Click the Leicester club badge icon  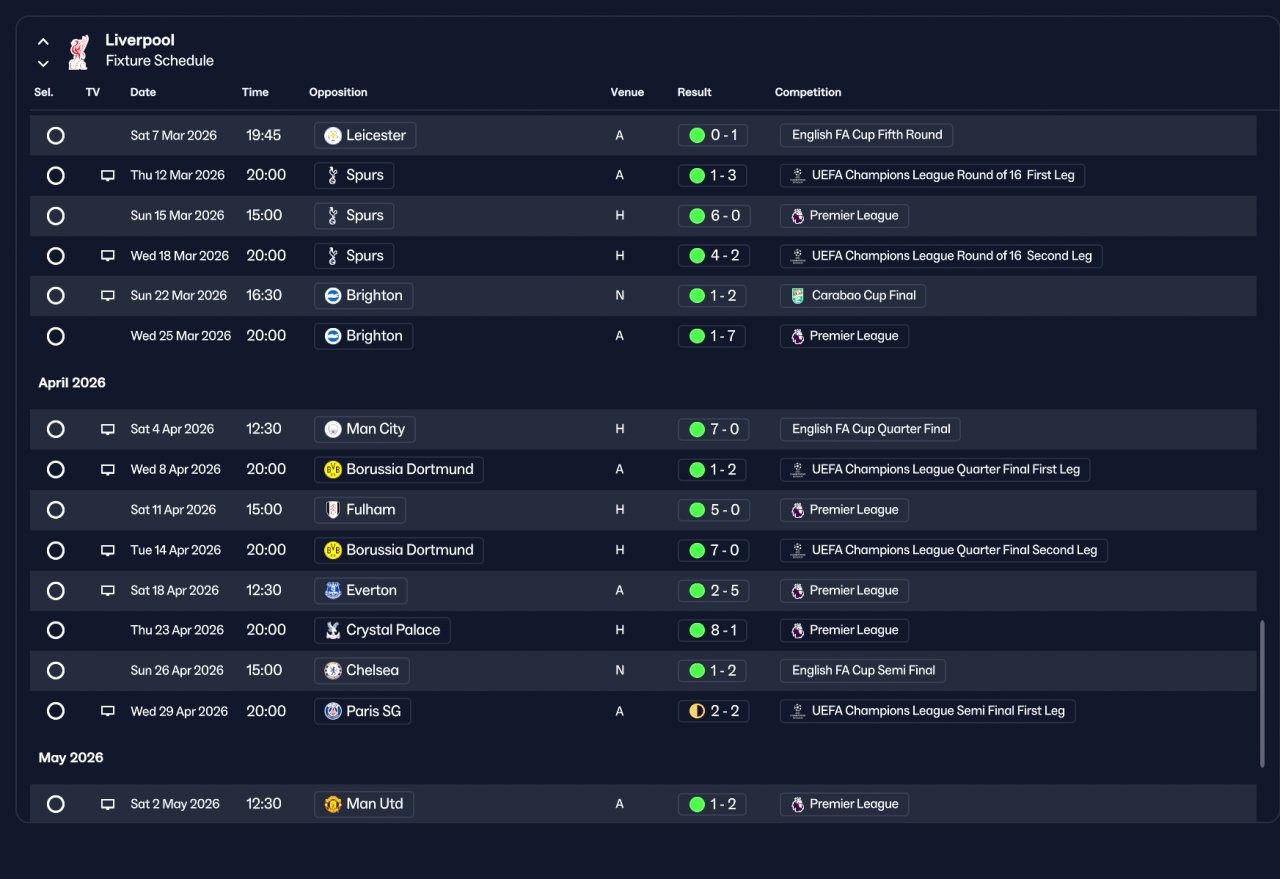tap(333, 136)
